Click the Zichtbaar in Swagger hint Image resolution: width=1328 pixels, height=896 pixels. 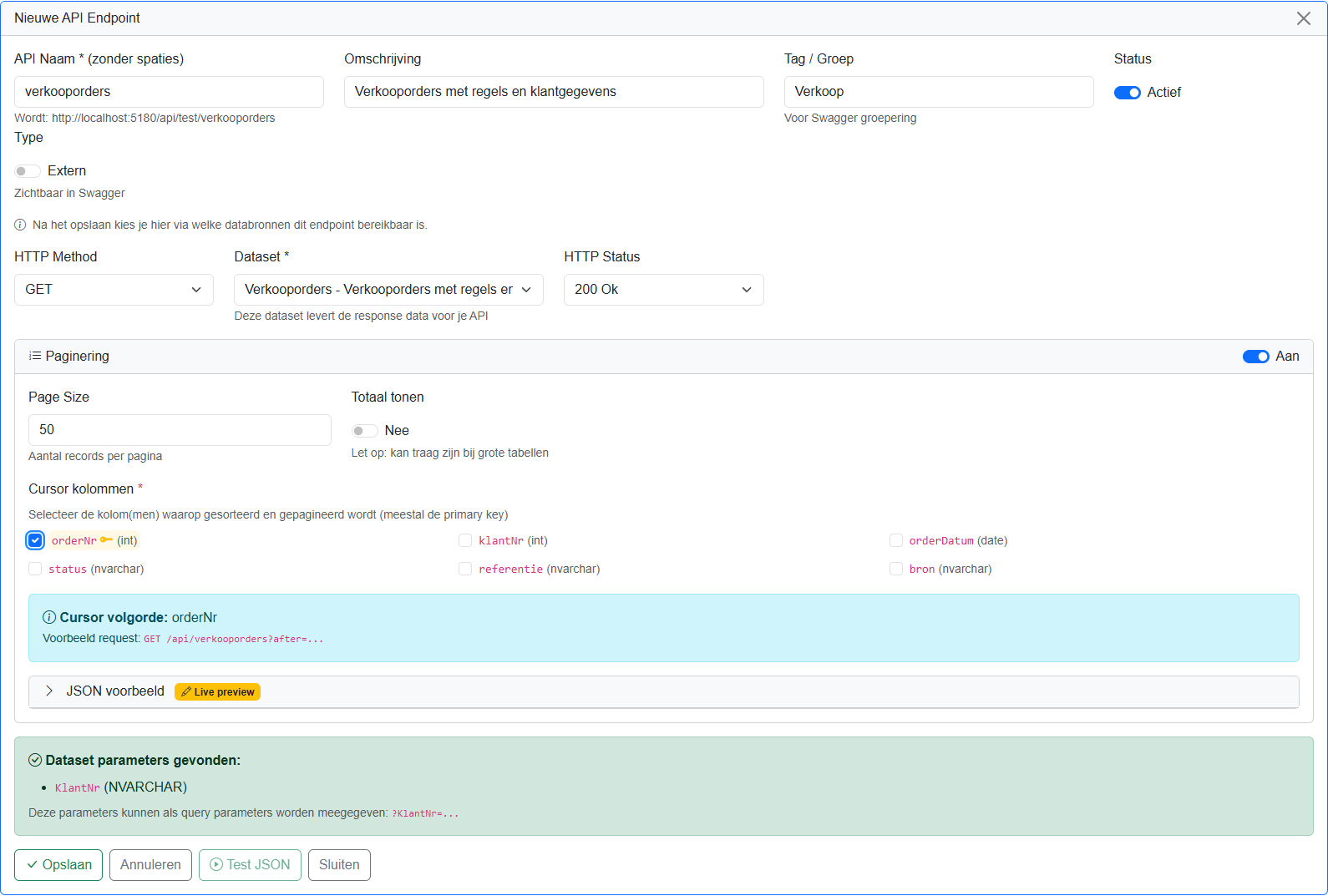[x=69, y=193]
